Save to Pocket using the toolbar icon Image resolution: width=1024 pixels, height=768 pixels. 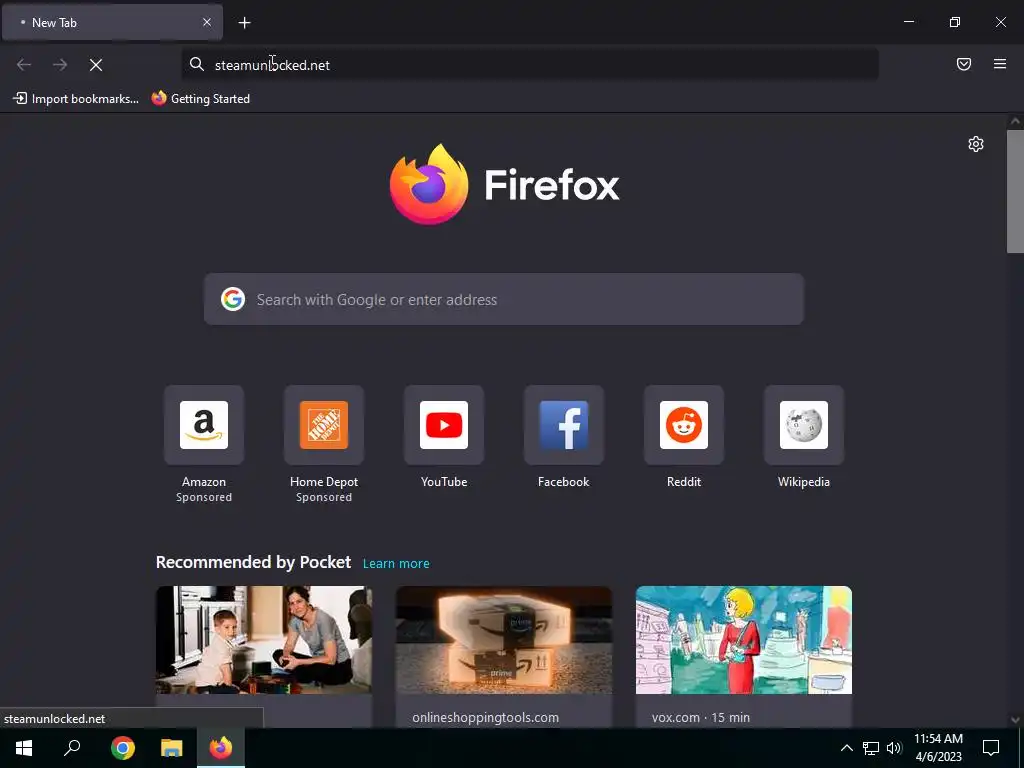[x=964, y=64]
